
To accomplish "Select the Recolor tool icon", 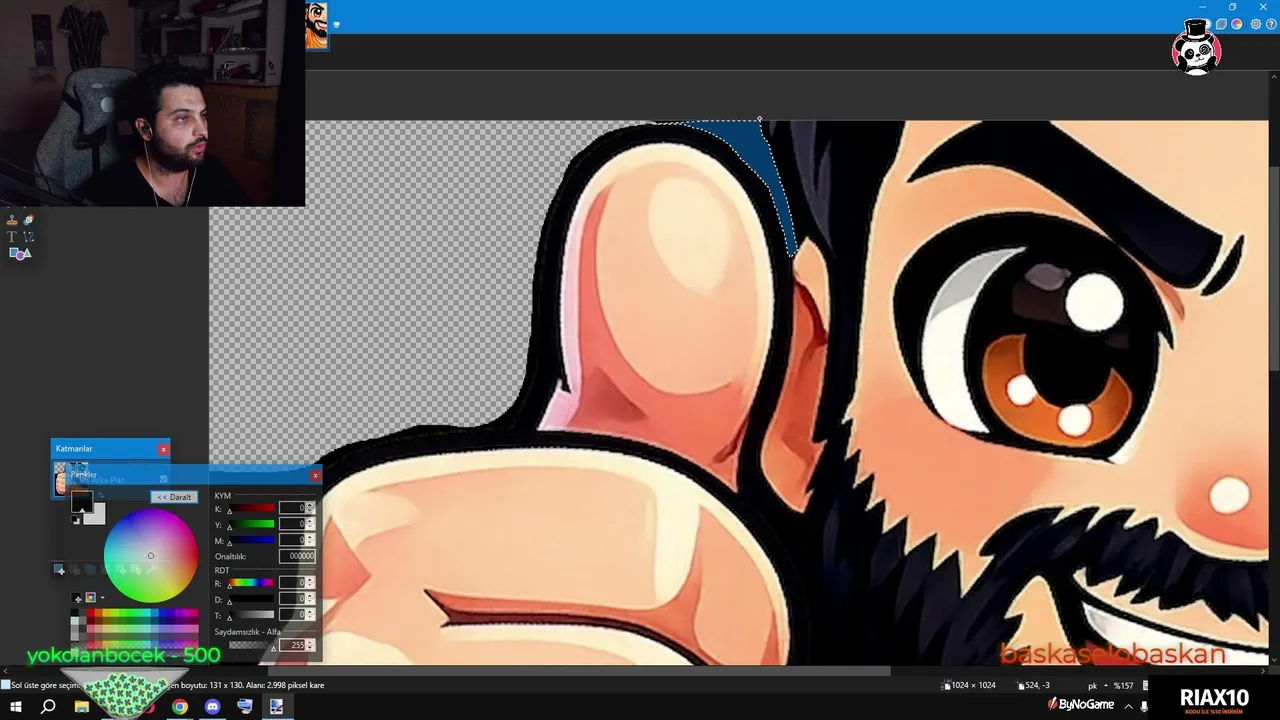I will point(28,220).
